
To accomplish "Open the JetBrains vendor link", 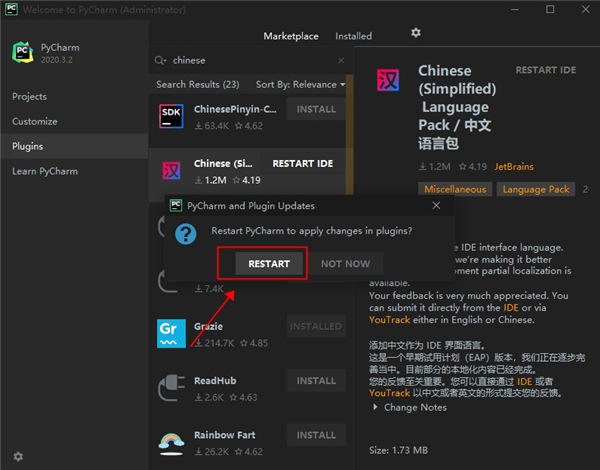I will pyautogui.click(x=514, y=166).
